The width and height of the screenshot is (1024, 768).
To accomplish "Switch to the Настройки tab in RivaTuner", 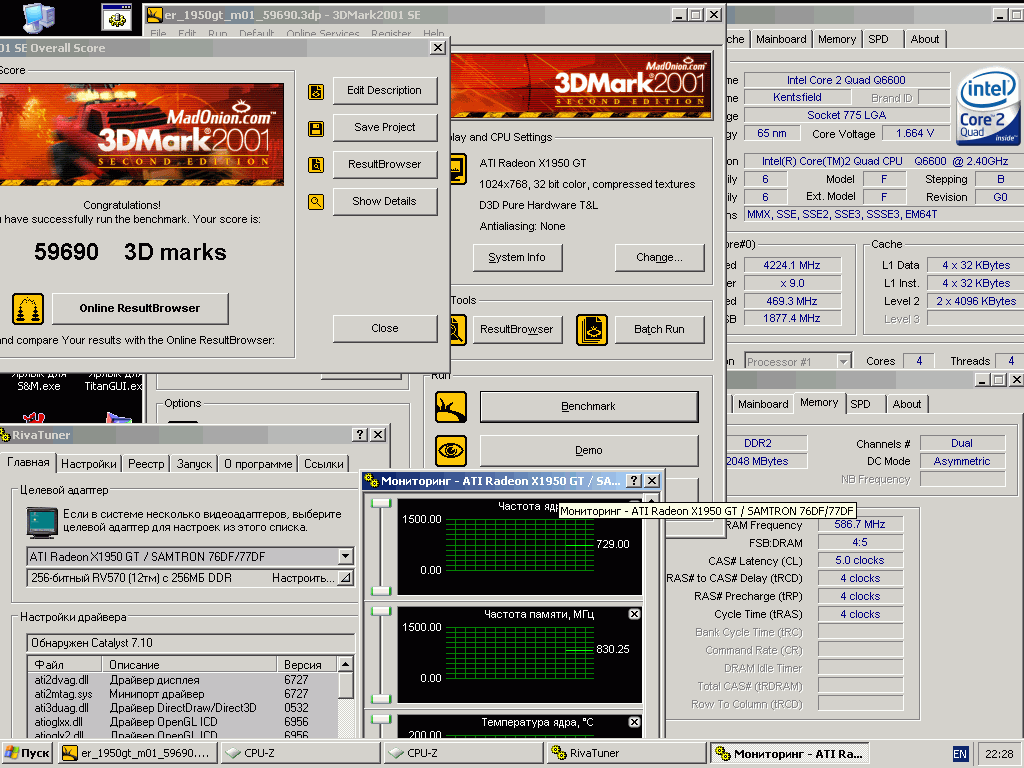I will pyautogui.click(x=89, y=464).
